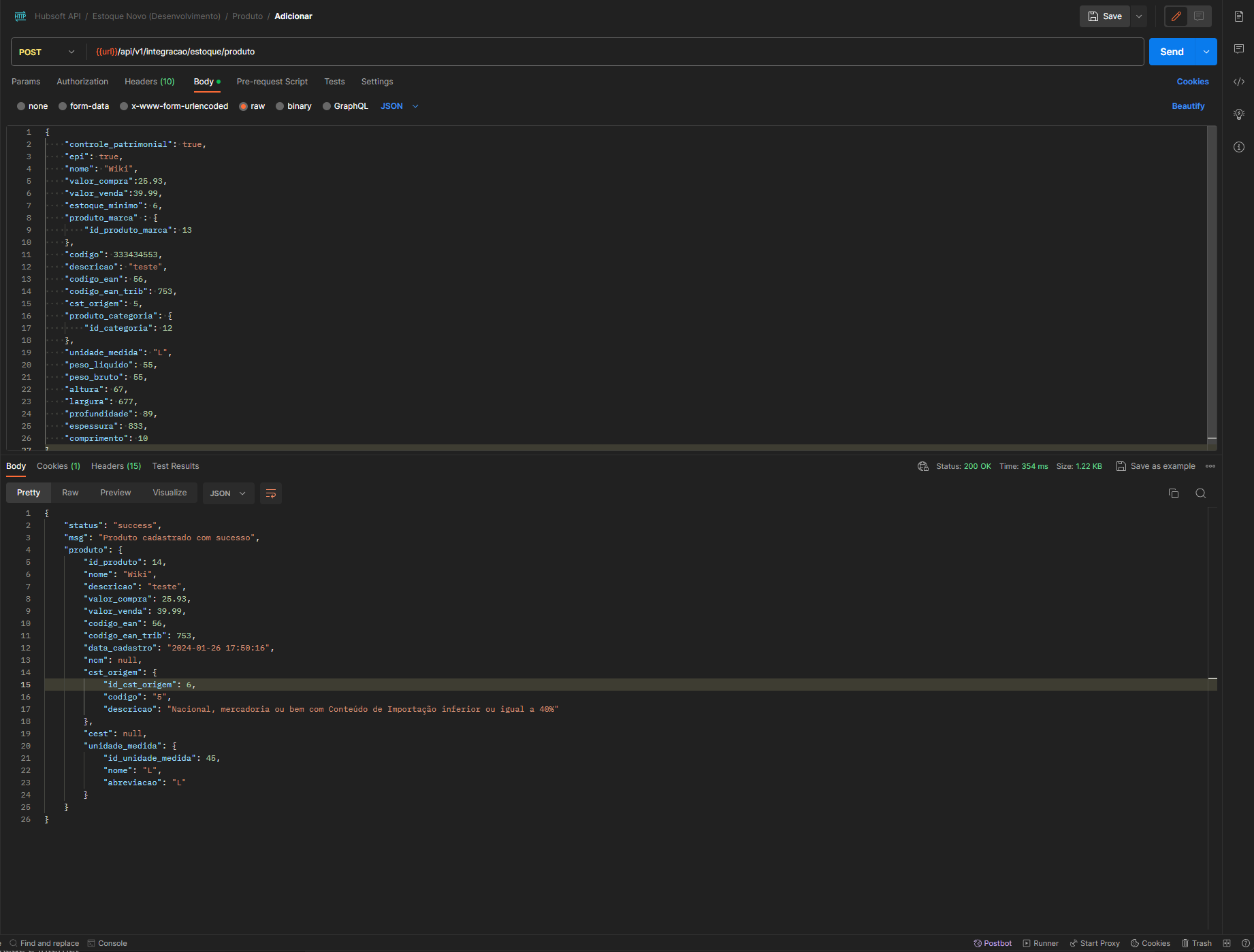Viewport: 1254px width, 952px height.
Task: Select the Pretty response view
Action: coord(29,493)
